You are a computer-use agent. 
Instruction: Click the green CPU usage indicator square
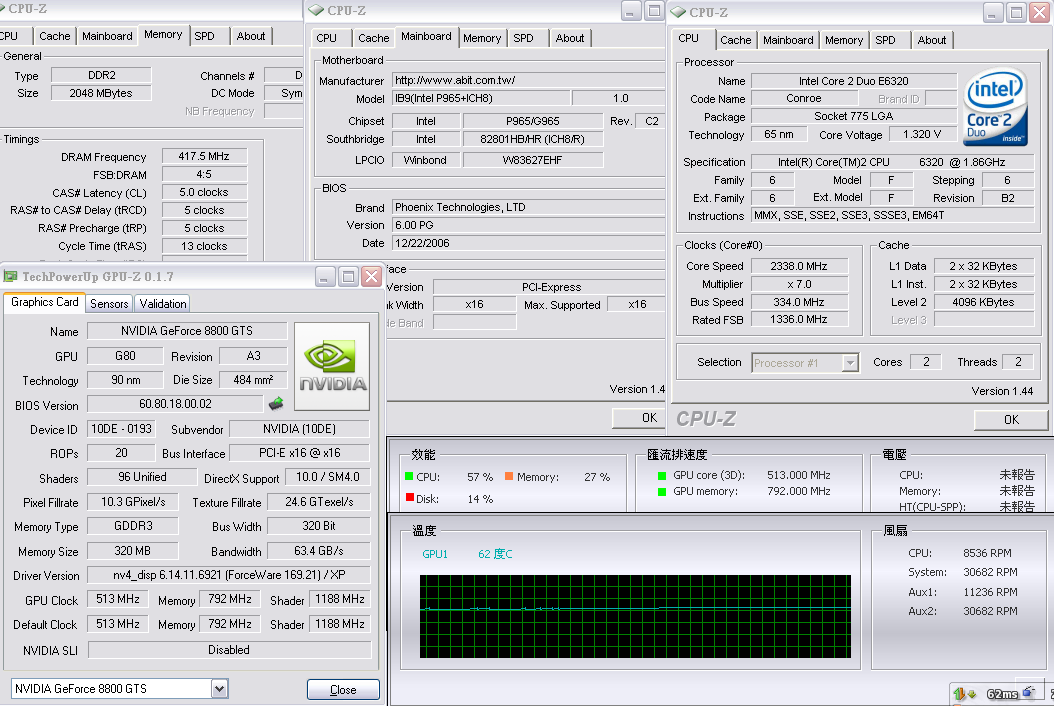point(409,477)
